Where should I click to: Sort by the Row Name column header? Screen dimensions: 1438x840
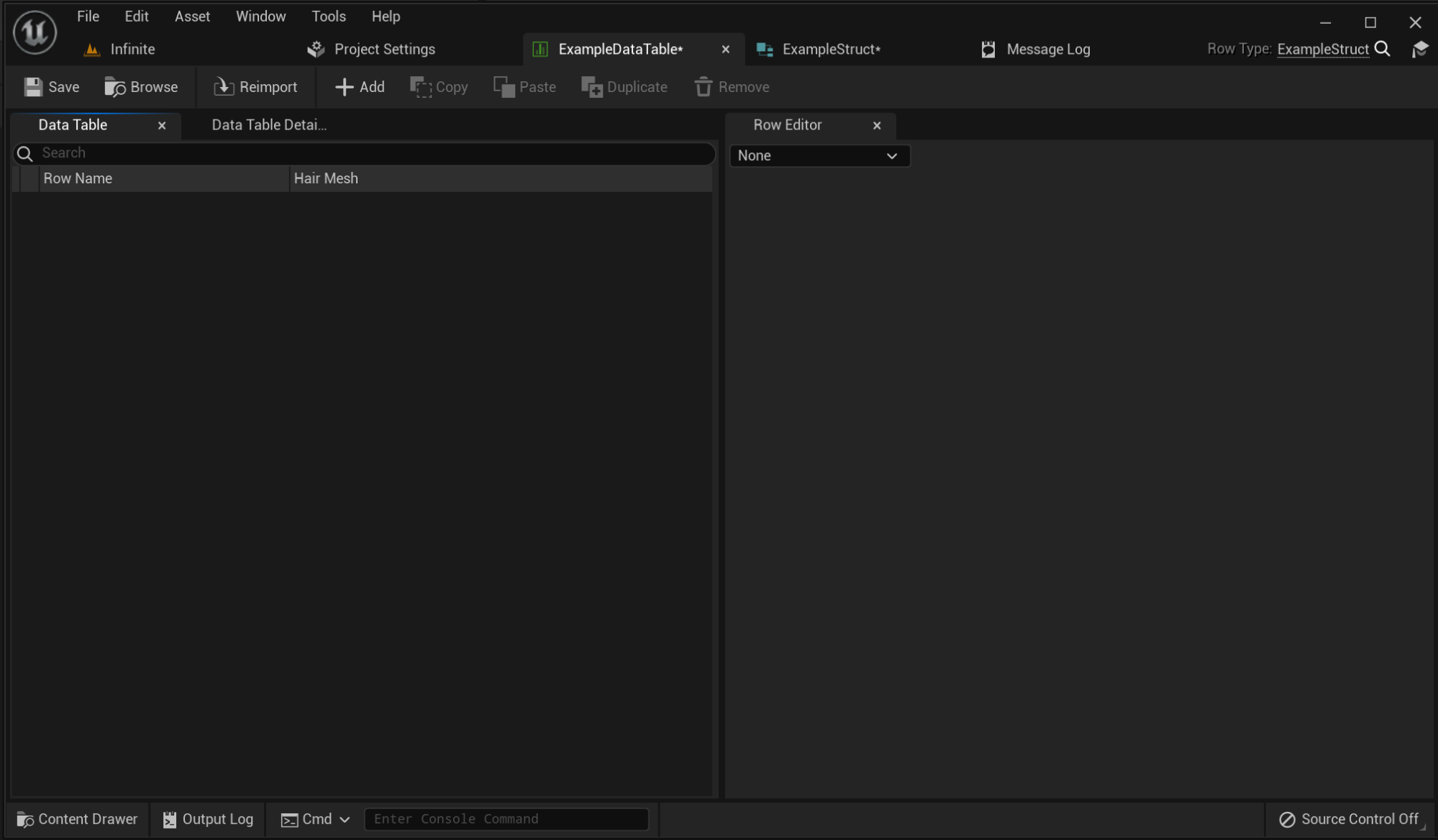[x=164, y=178]
